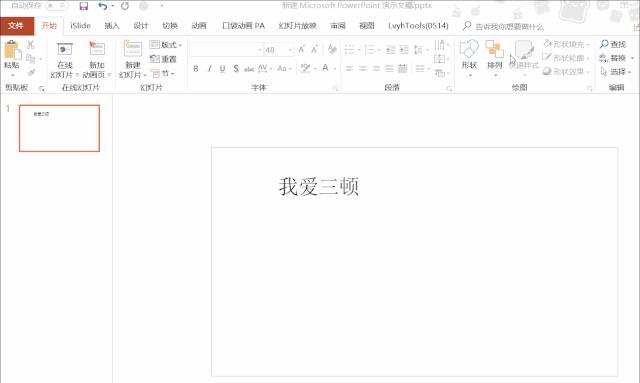The image size is (640, 383).
Task: Open the font name dropdown
Action: coord(259,50)
